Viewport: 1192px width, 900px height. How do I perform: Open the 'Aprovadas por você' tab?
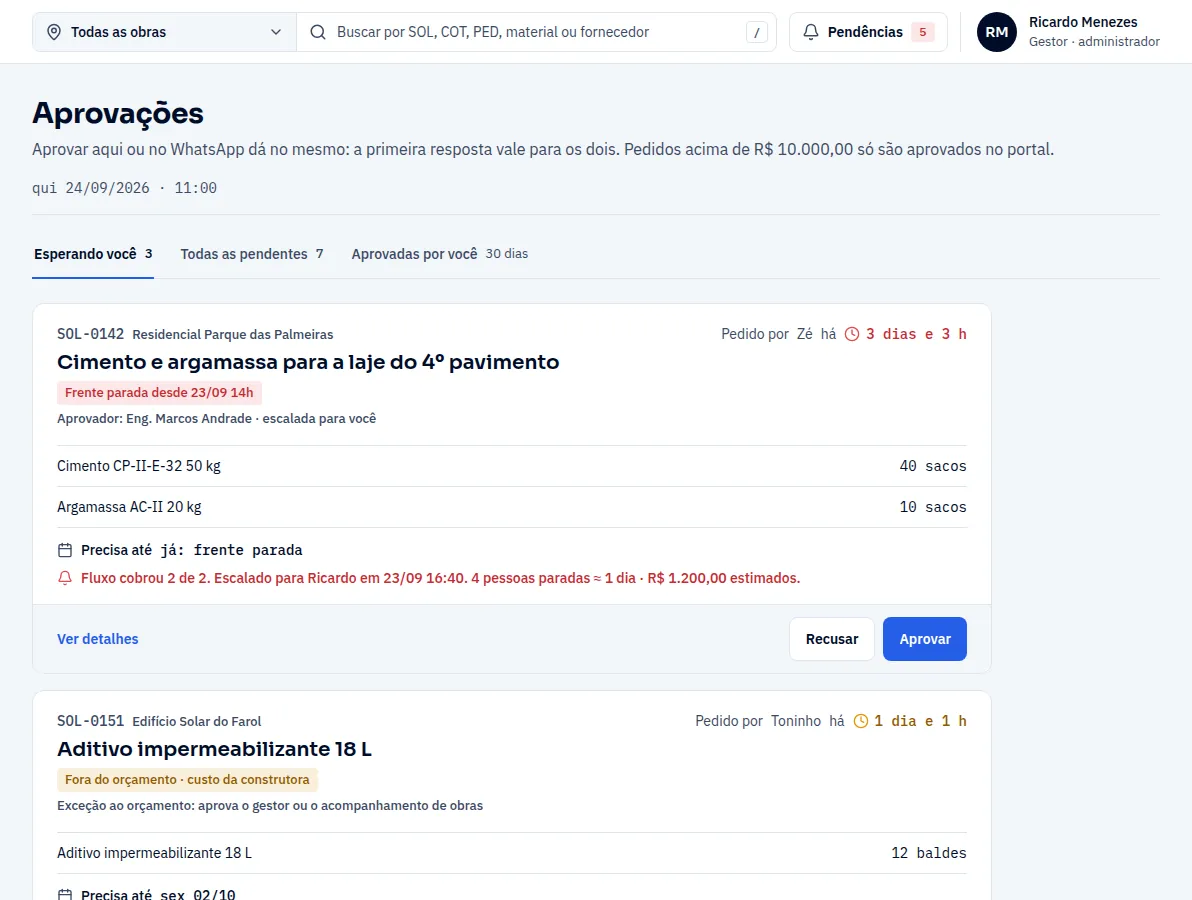(x=439, y=254)
